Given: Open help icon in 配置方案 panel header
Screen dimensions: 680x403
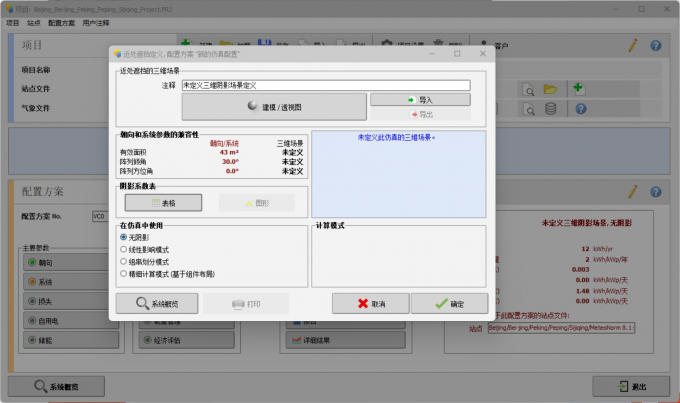Looking at the screenshot, I should (x=656, y=192).
